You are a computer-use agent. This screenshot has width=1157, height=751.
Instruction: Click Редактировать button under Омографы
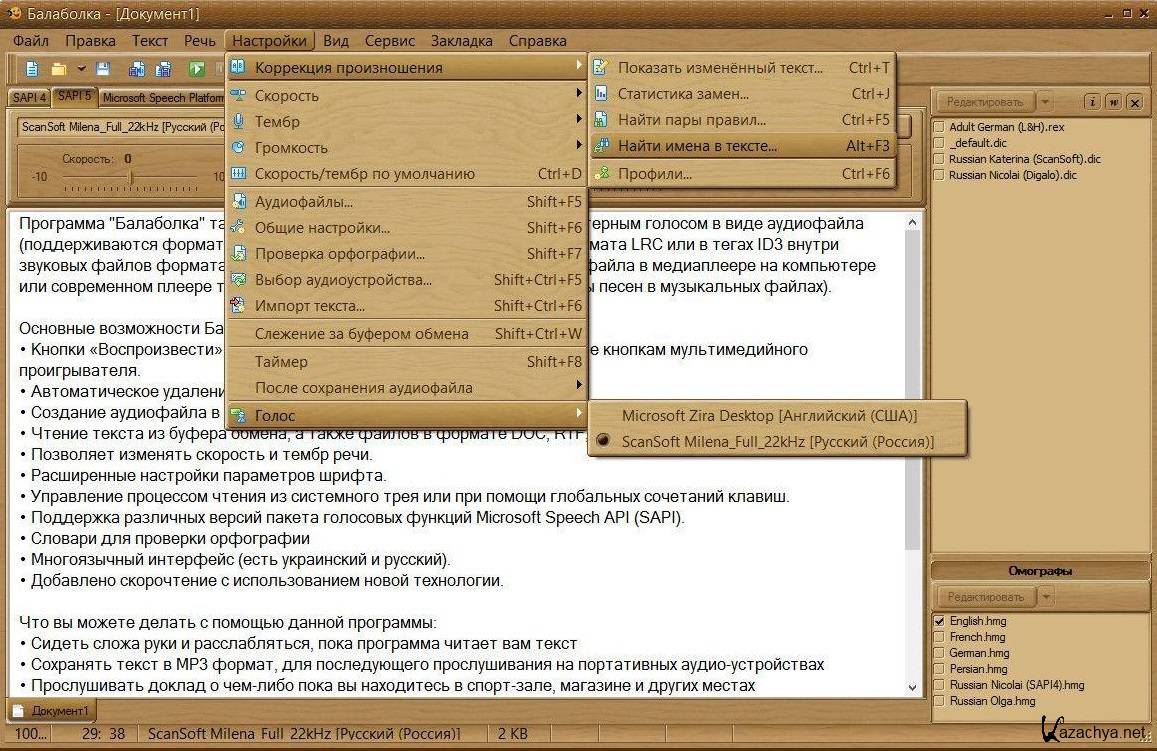984,597
